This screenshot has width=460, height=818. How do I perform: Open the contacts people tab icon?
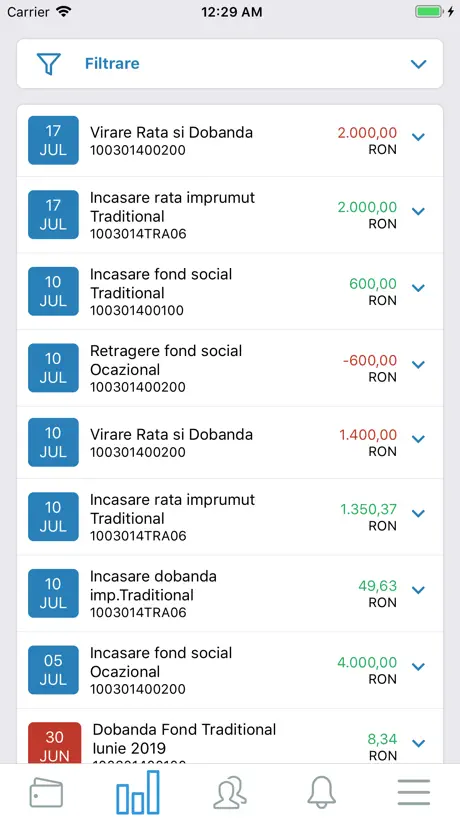click(x=230, y=792)
